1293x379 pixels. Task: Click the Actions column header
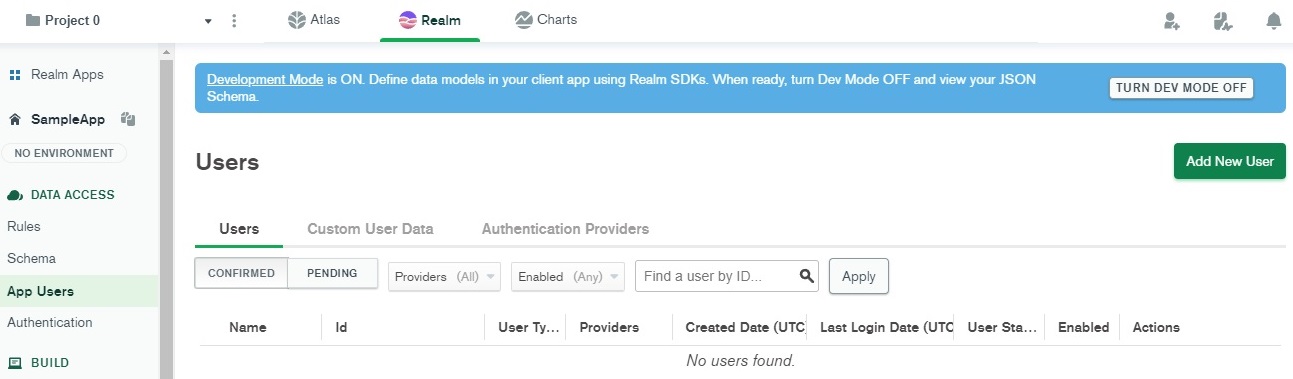click(1156, 327)
